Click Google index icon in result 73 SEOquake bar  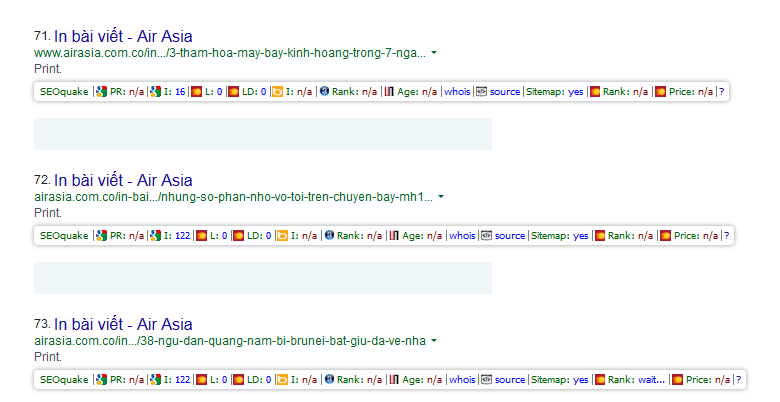point(156,380)
